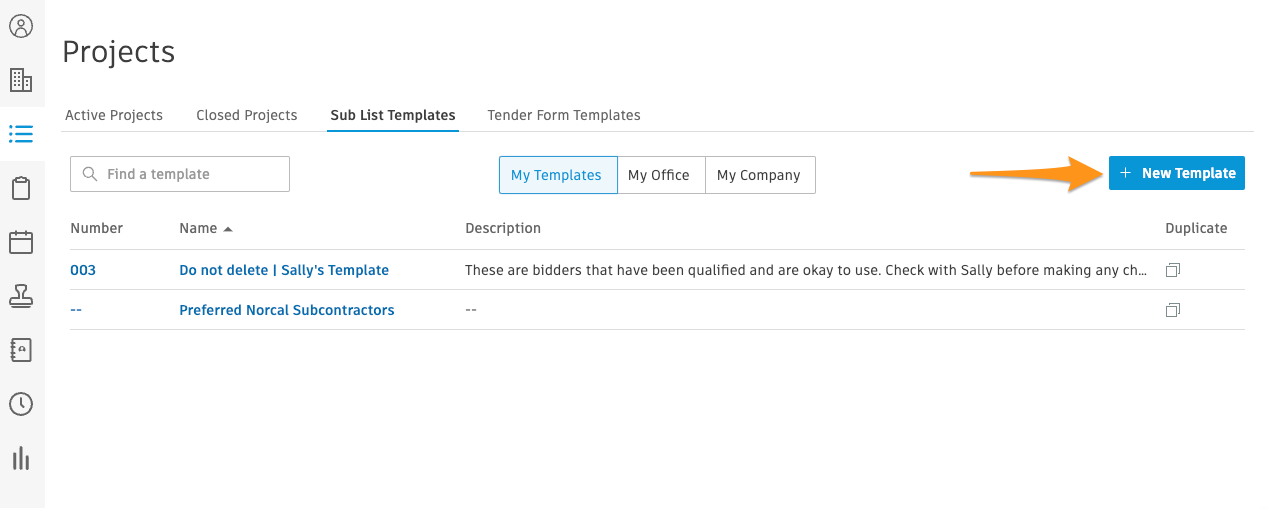Click the Find a template search field
Screen dimensions: 1268x508
(180, 174)
